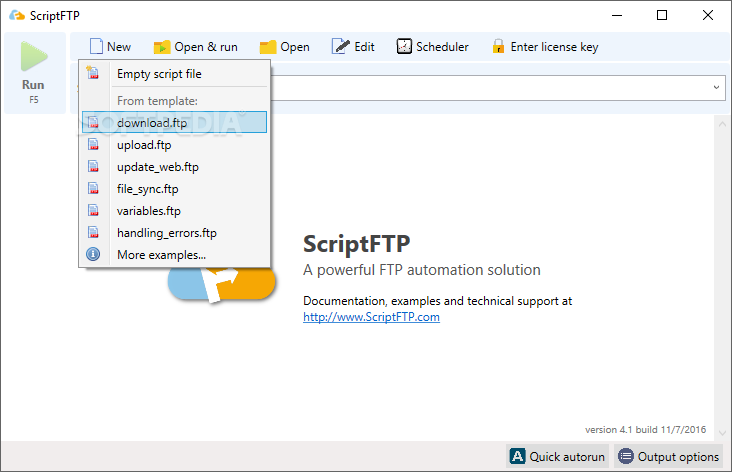Click the info icon beside More examples
The image size is (732, 472).
[93, 254]
